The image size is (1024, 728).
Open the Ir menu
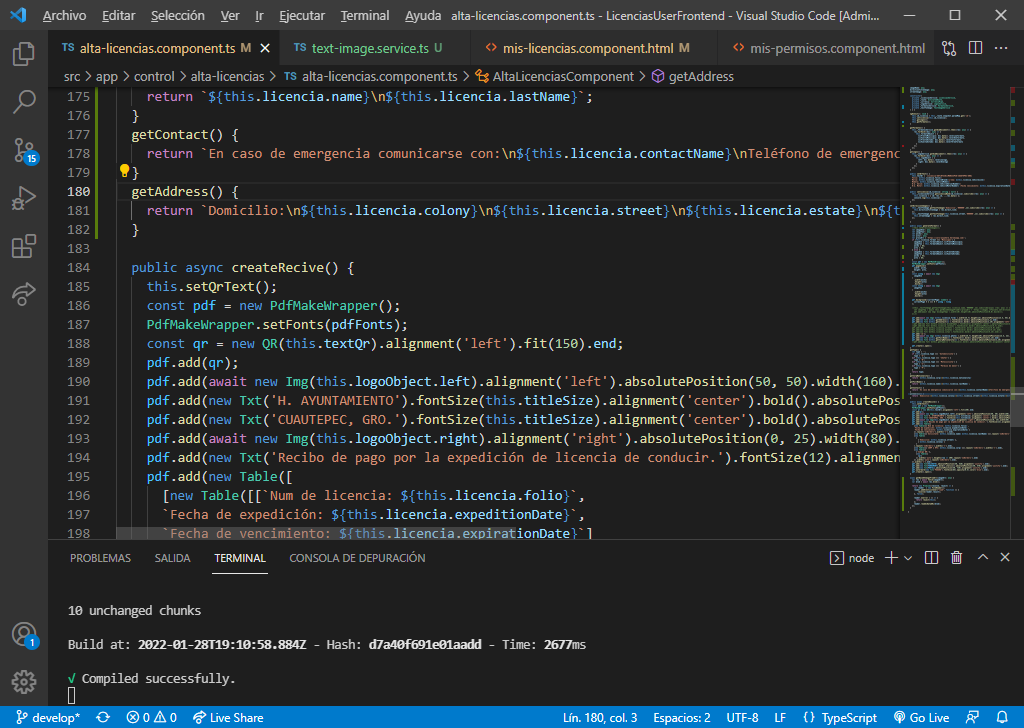tap(259, 16)
